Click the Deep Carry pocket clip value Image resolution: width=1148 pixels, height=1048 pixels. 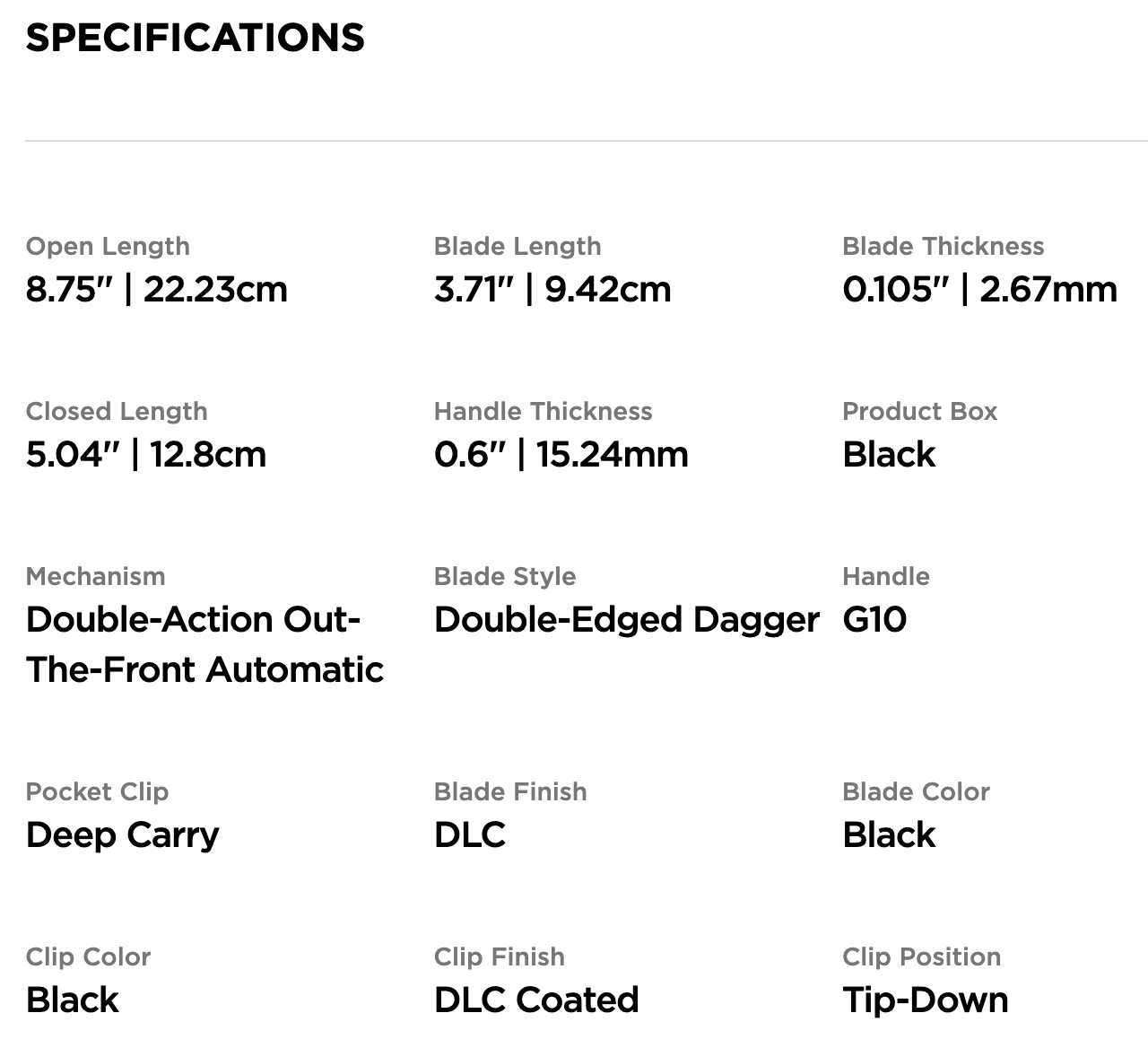(122, 835)
